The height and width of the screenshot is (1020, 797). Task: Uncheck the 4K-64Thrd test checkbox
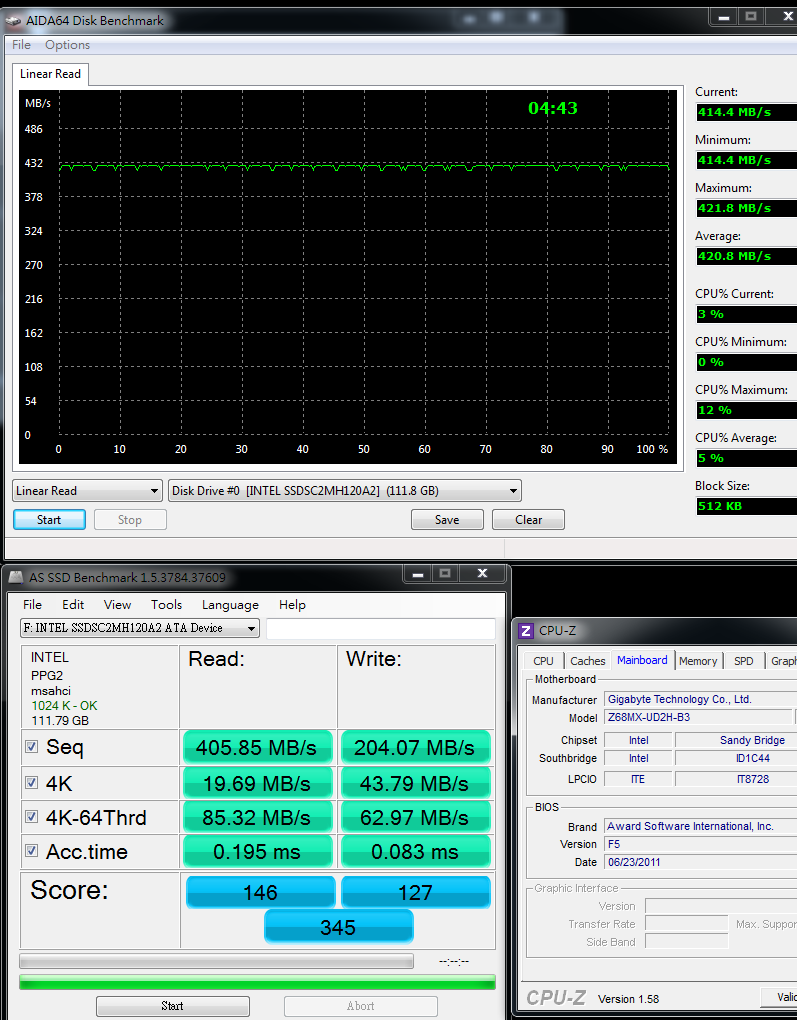click(31, 816)
